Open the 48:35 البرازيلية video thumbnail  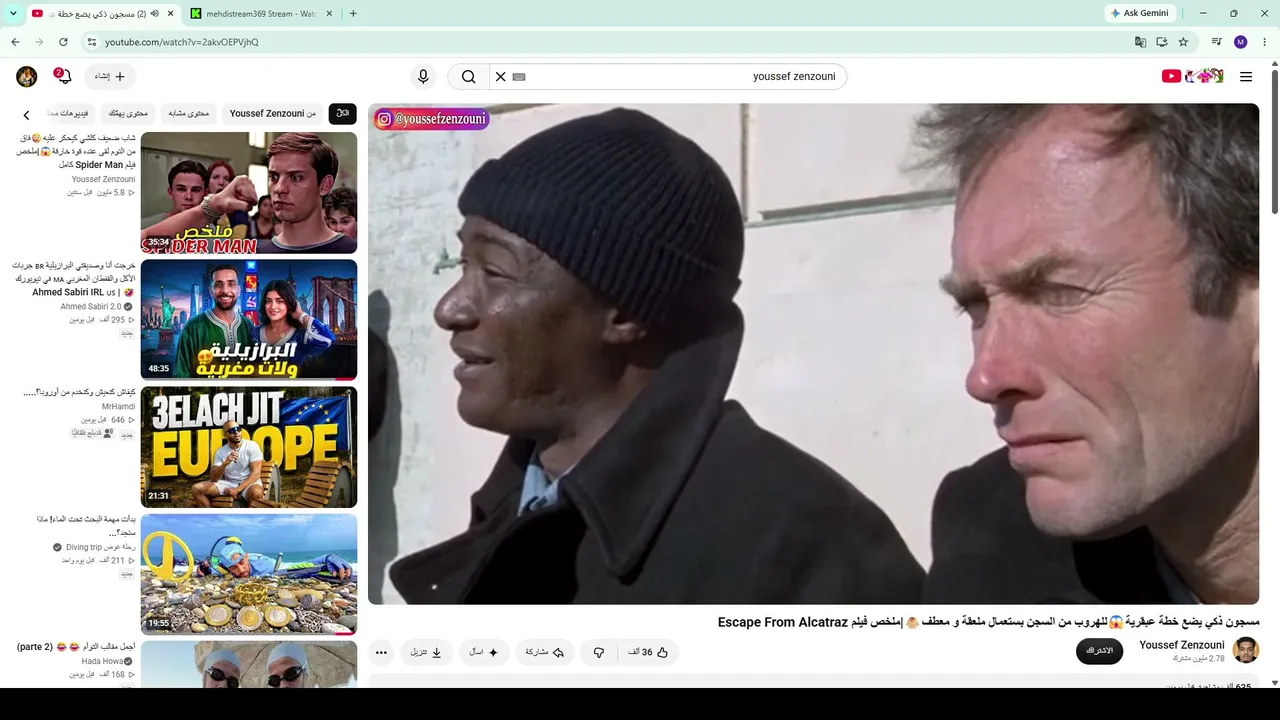coord(249,320)
